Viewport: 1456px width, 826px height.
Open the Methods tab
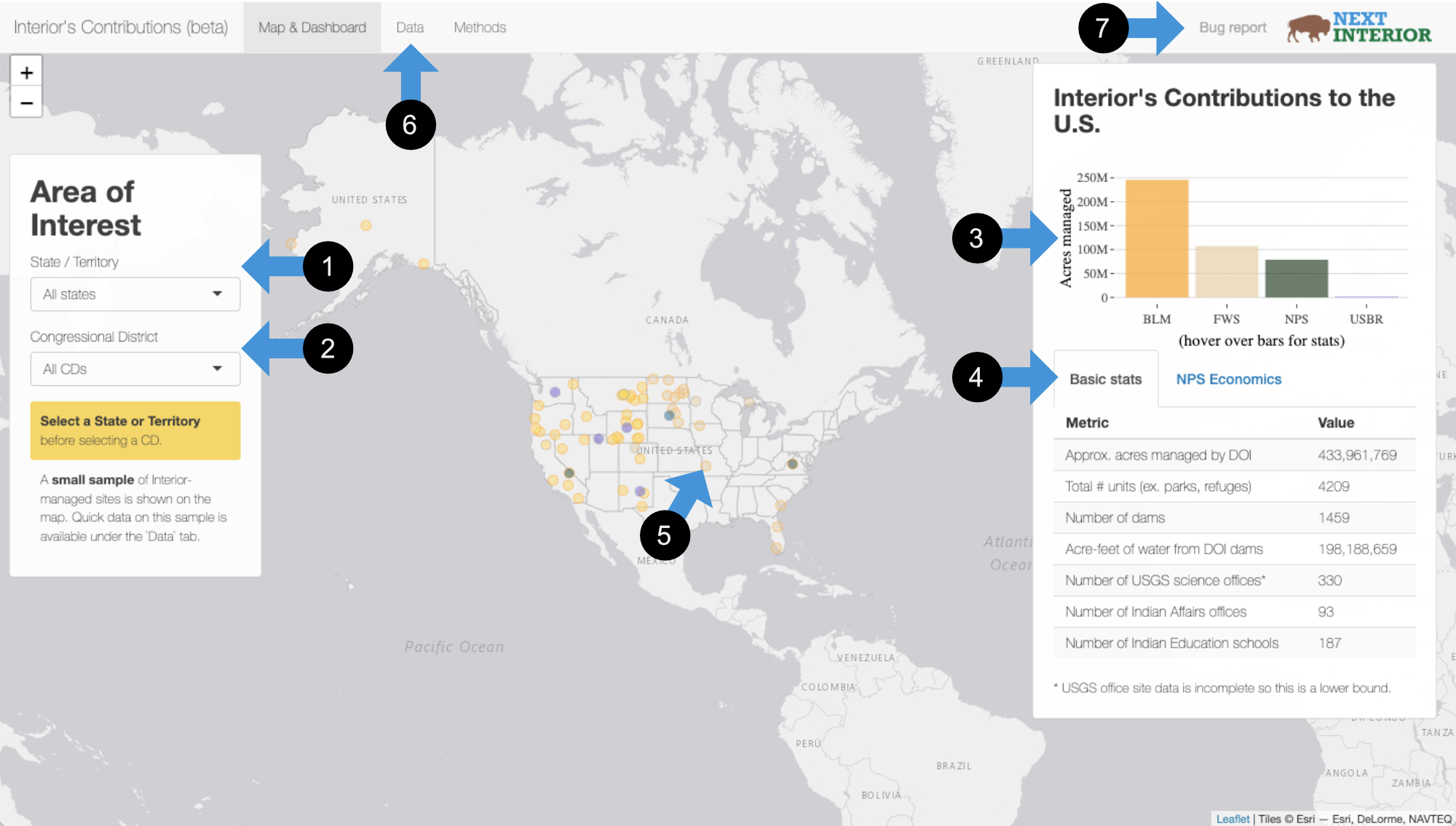479,27
